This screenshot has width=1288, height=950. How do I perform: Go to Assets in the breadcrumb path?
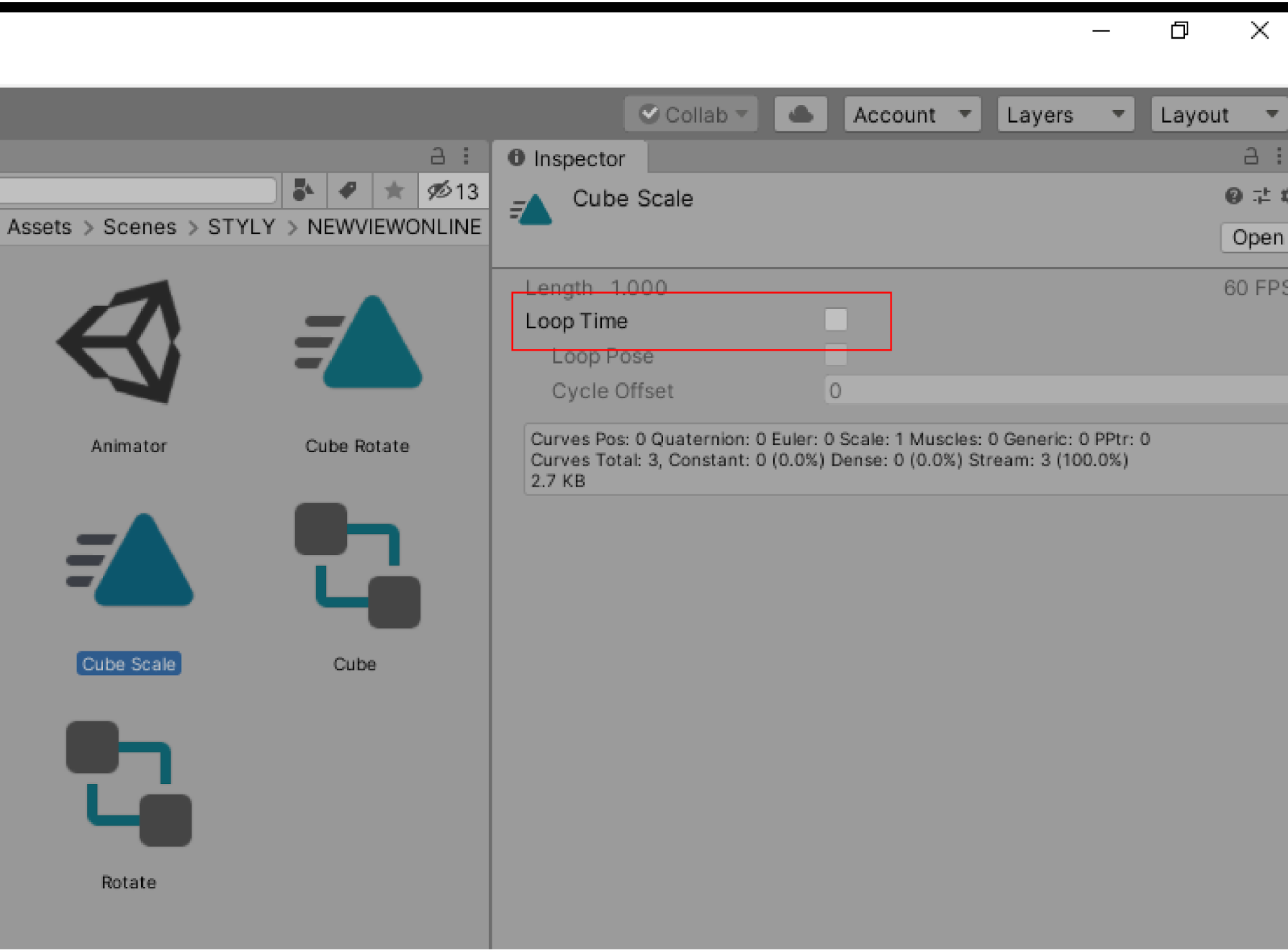[39, 227]
